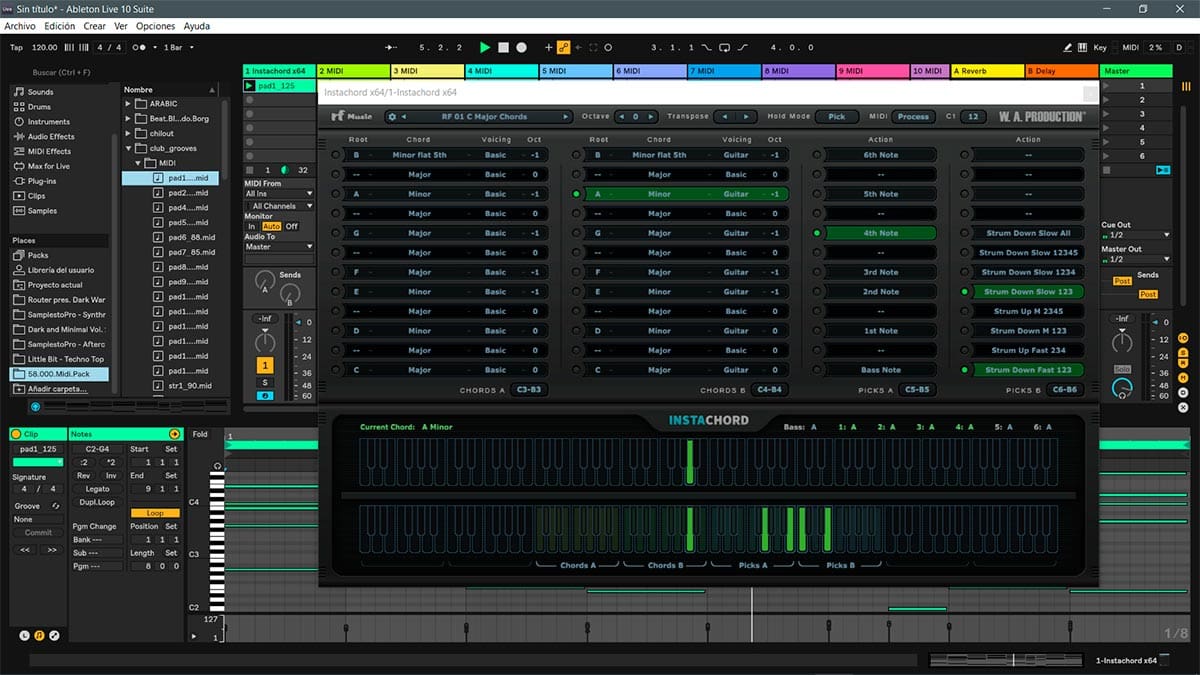Click the Tap tempo button
Viewport: 1200px width, 675px height.
point(16,47)
